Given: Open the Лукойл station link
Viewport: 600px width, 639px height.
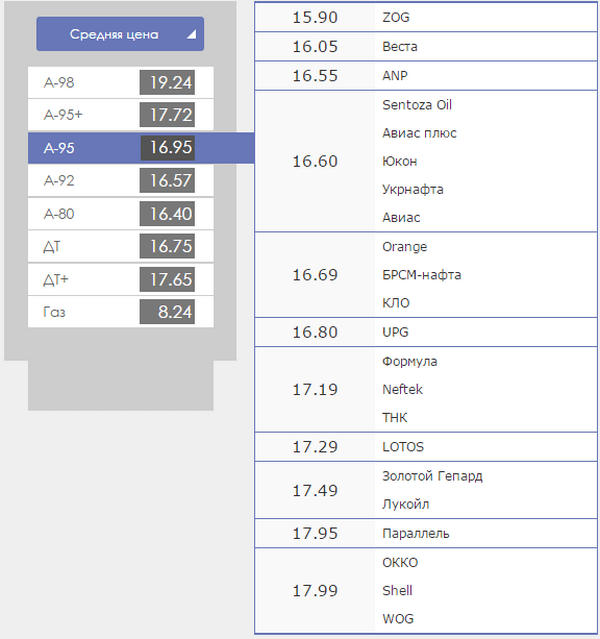Looking at the screenshot, I should 404,505.
